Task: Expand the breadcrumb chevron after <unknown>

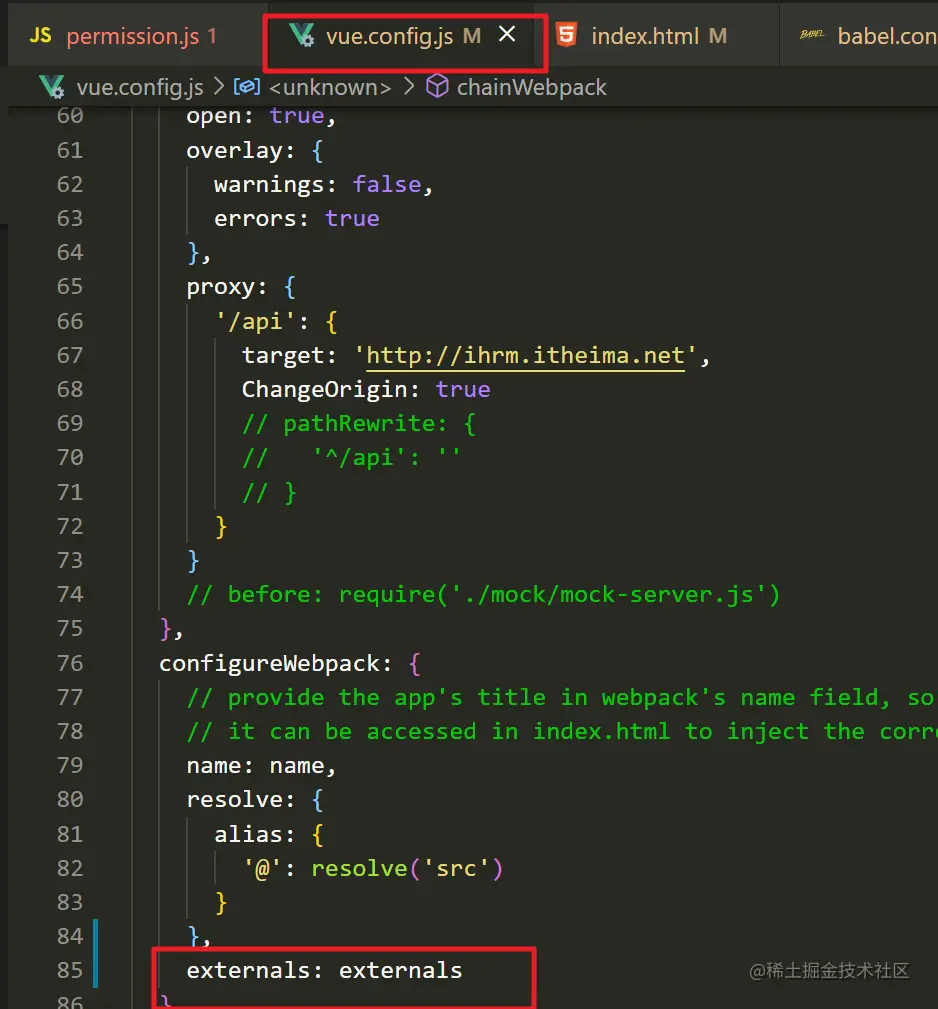Action: point(409,86)
